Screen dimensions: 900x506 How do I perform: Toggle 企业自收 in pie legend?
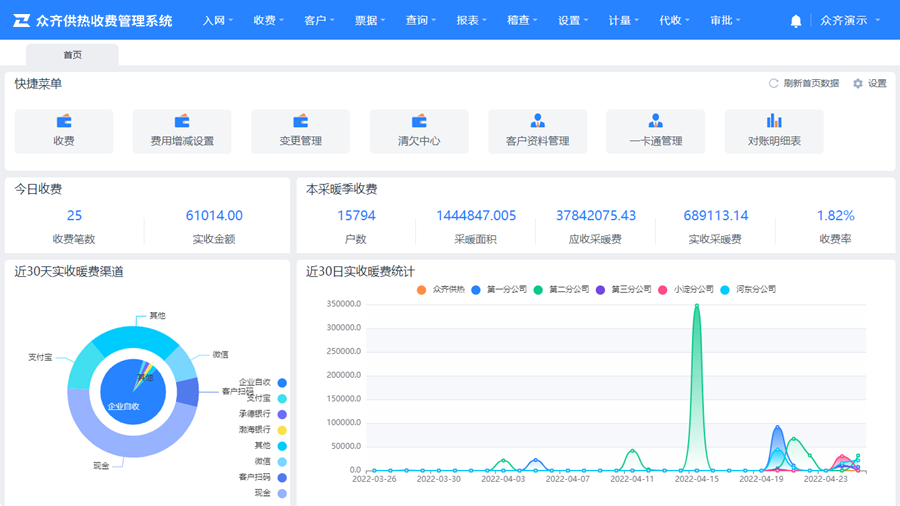[263, 383]
